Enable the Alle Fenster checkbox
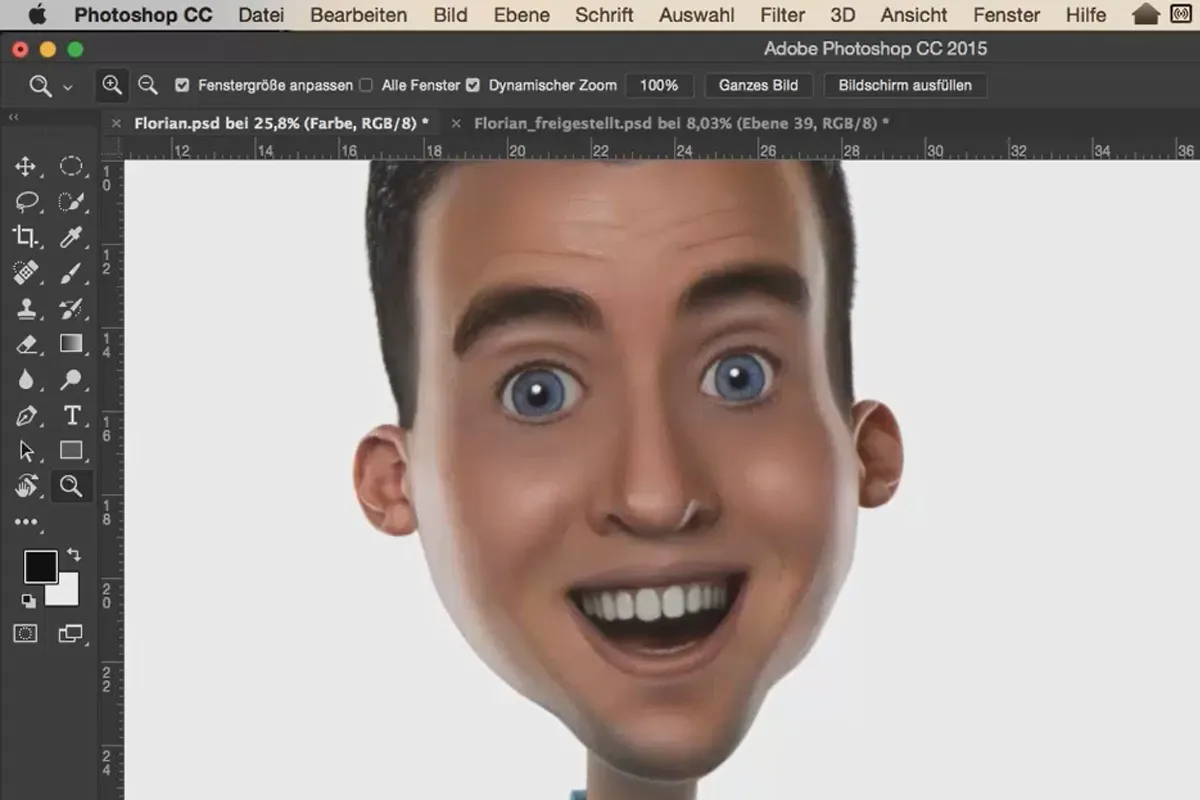The image size is (1200, 800). pos(366,86)
